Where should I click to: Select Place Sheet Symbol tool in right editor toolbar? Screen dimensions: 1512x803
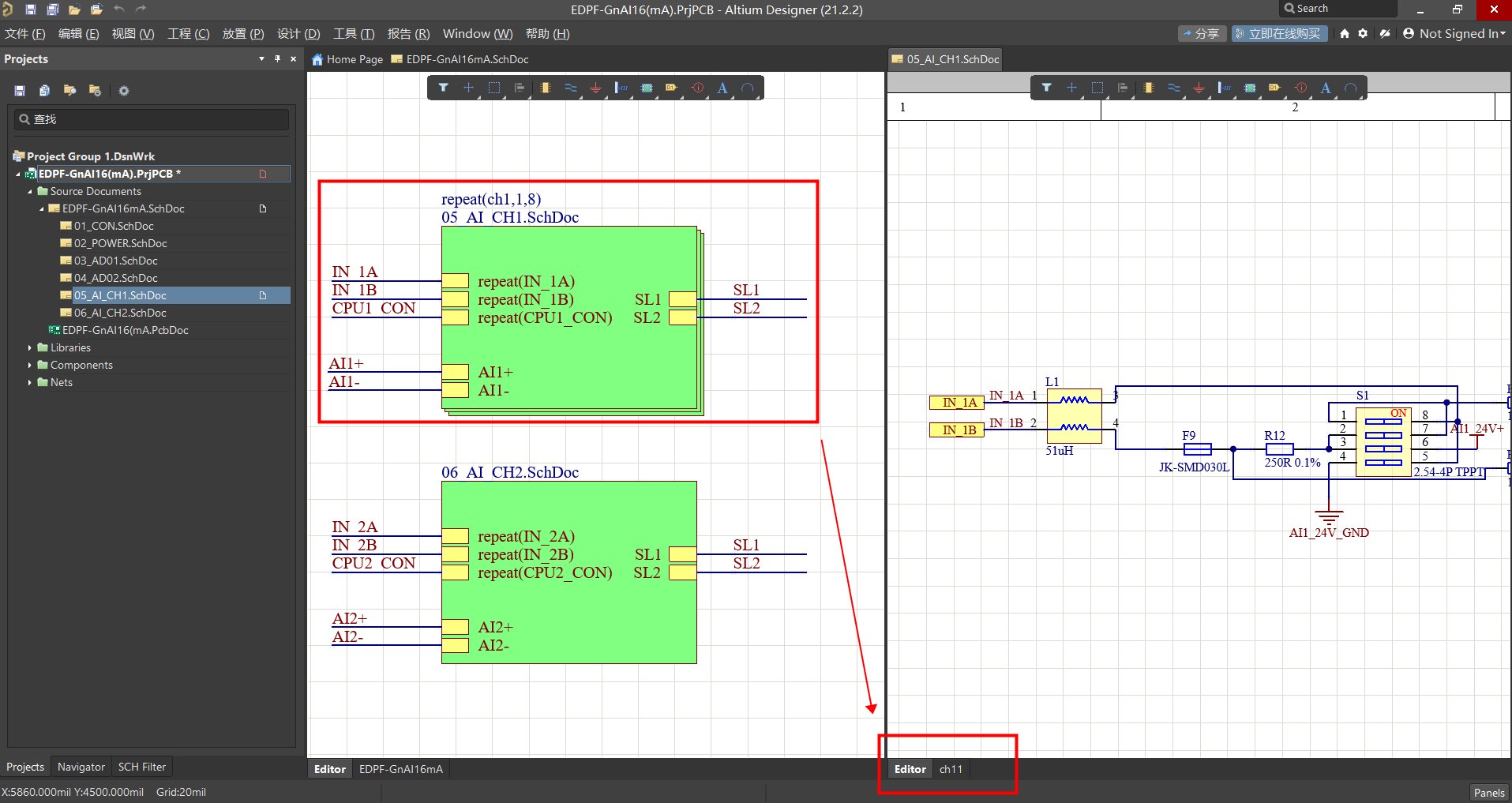tap(1250, 88)
